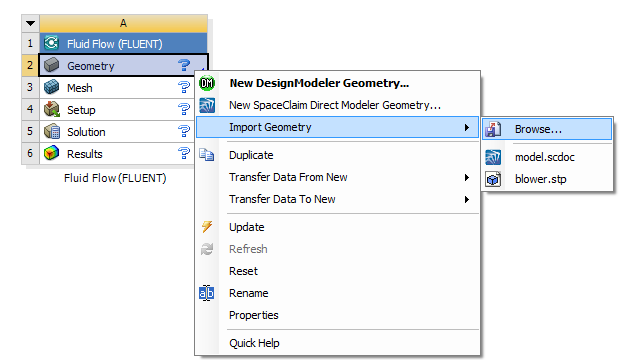619x360 pixels.
Task: Click the Mesh cell status question mark
Action: (x=184, y=87)
